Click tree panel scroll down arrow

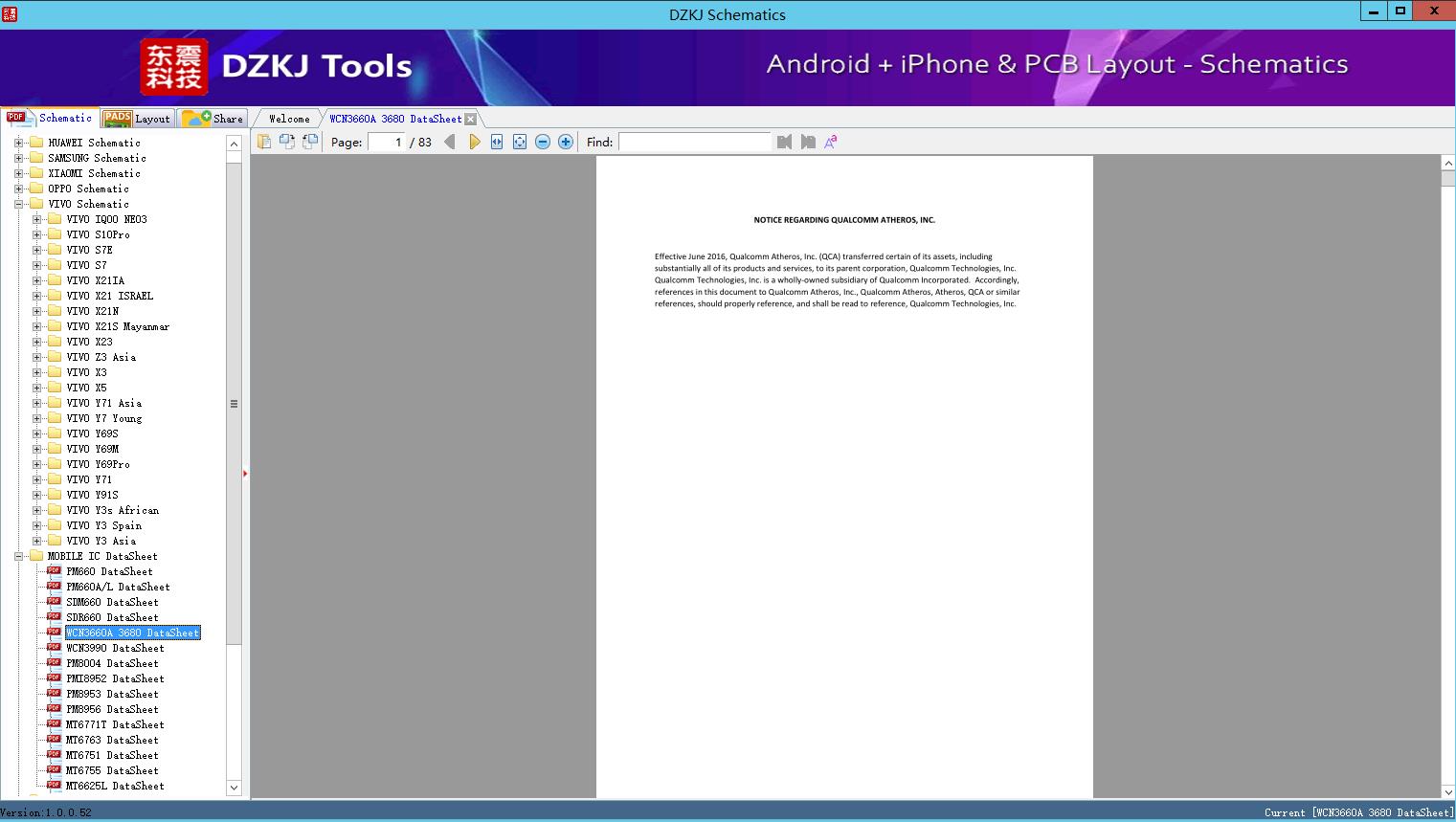234,788
